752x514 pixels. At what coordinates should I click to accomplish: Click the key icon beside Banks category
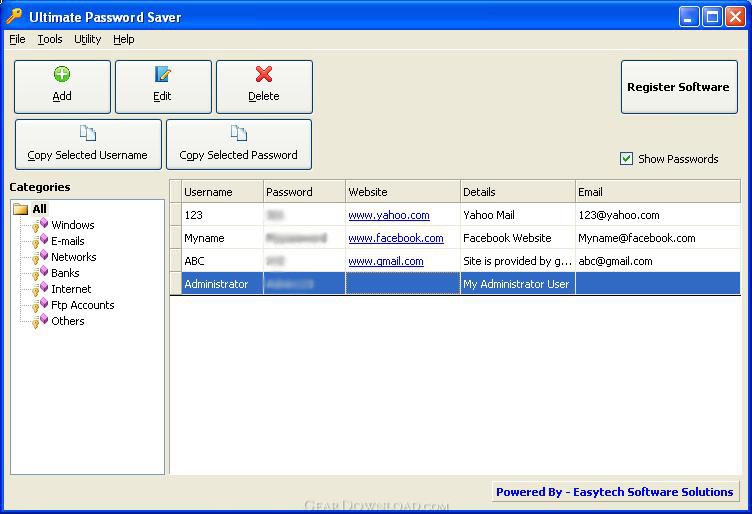click(40, 273)
